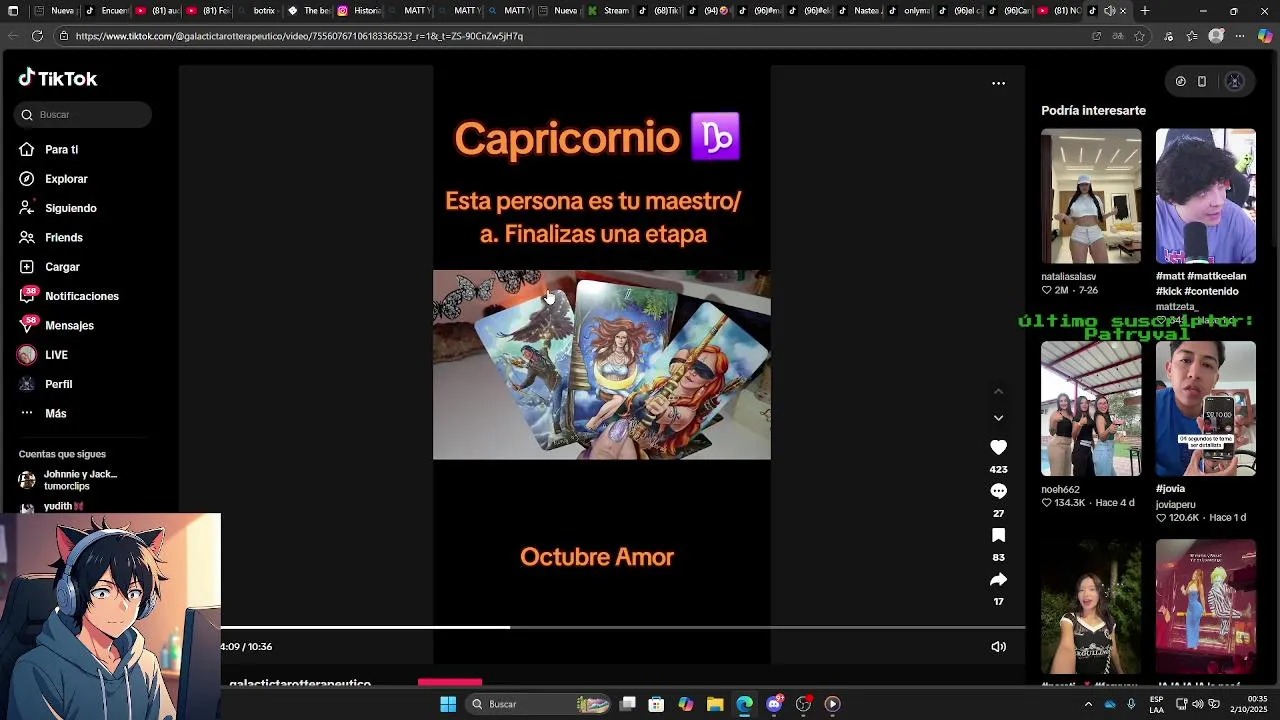Go back with browser back arrow
This screenshot has height=720, width=1280.
(12, 36)
